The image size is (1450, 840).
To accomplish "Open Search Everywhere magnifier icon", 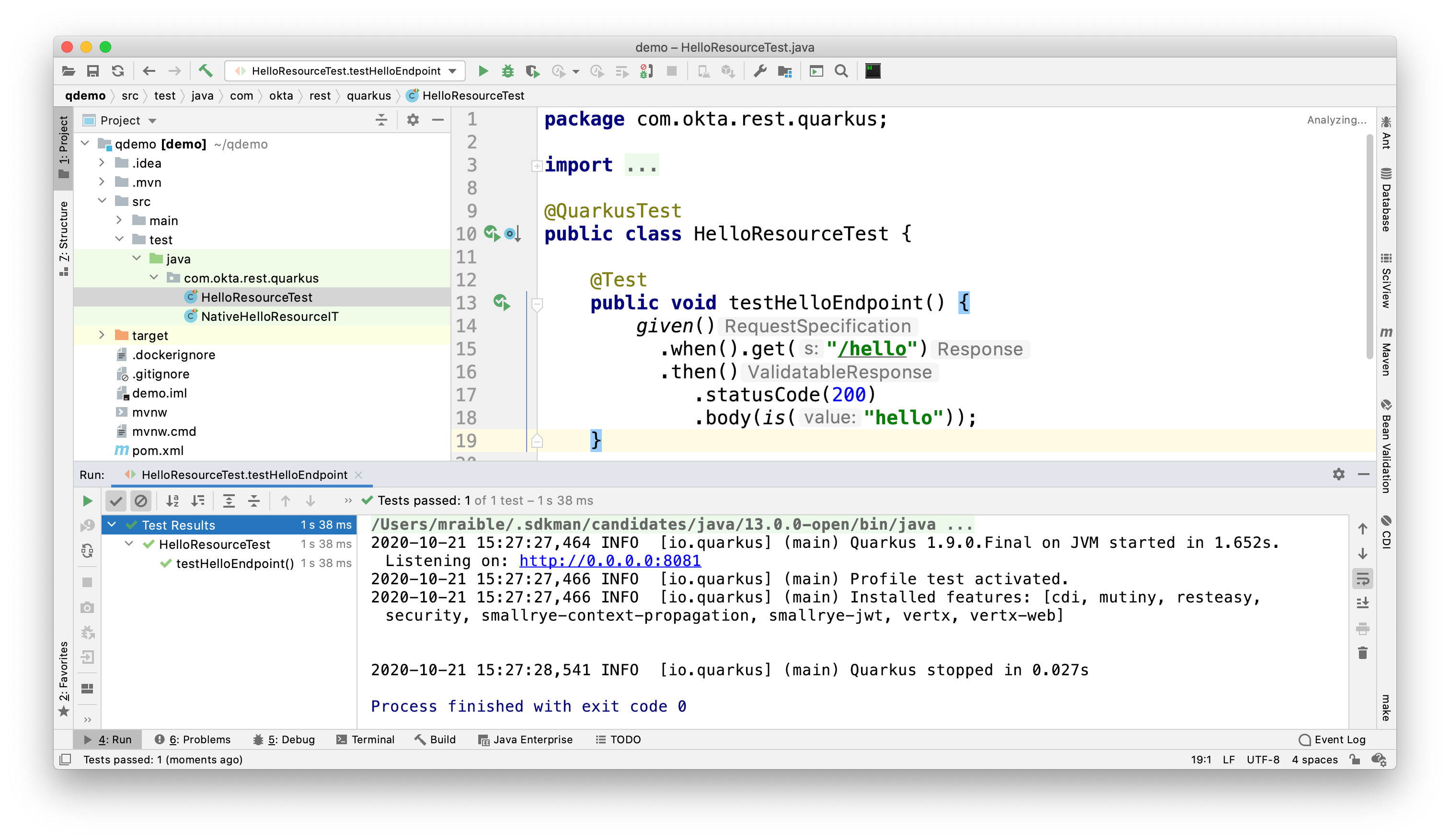I will tap(840, 71).
